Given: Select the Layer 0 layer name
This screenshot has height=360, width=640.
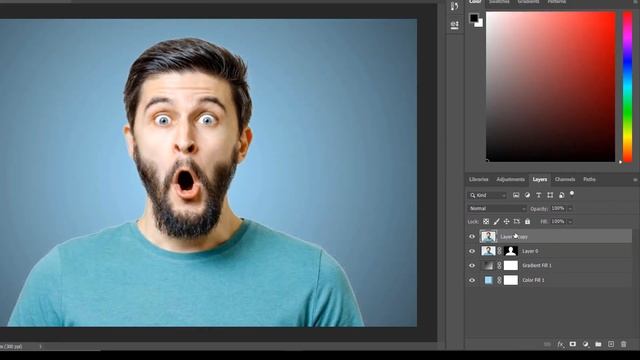Looking at the screenshot, I should coord(530,251).
